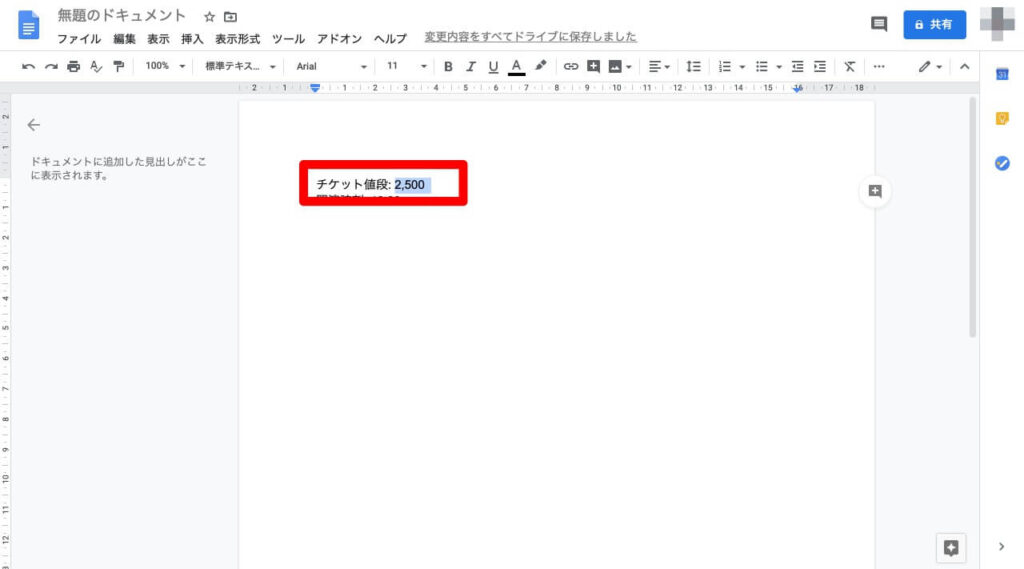Viewport: 1024px width, 569px height.
Task: Activate the paint format tool
Action: click(118, 67)
